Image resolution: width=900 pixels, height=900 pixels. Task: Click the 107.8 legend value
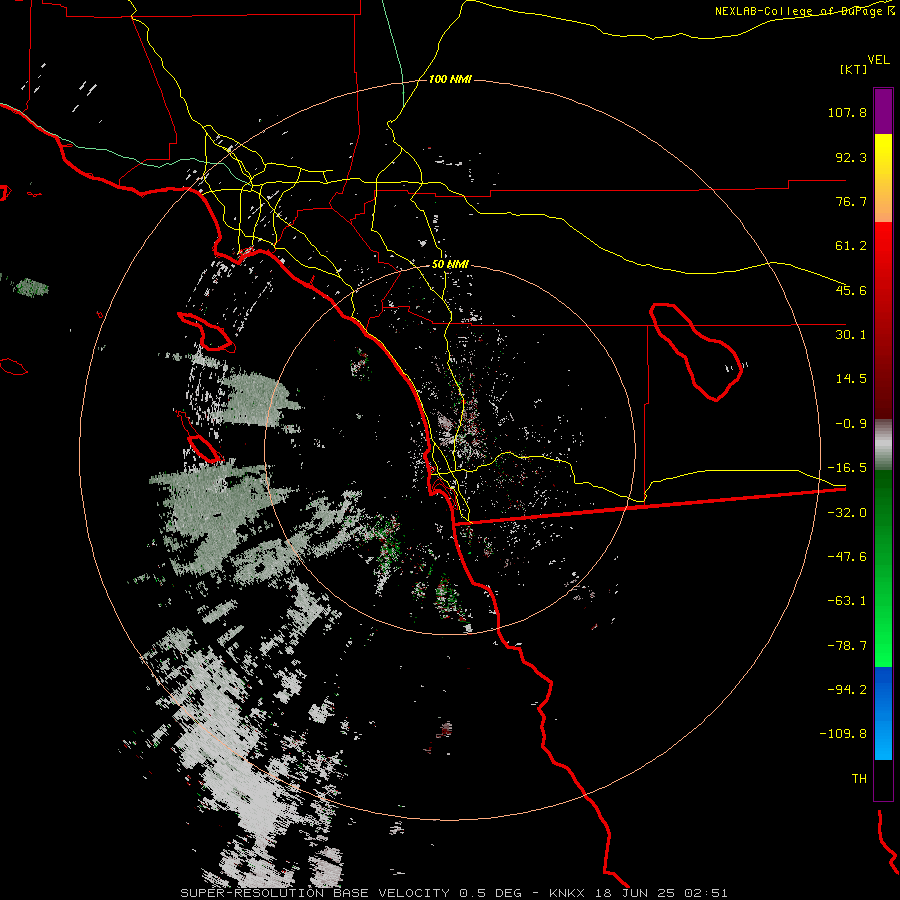[x=847, y=112]
